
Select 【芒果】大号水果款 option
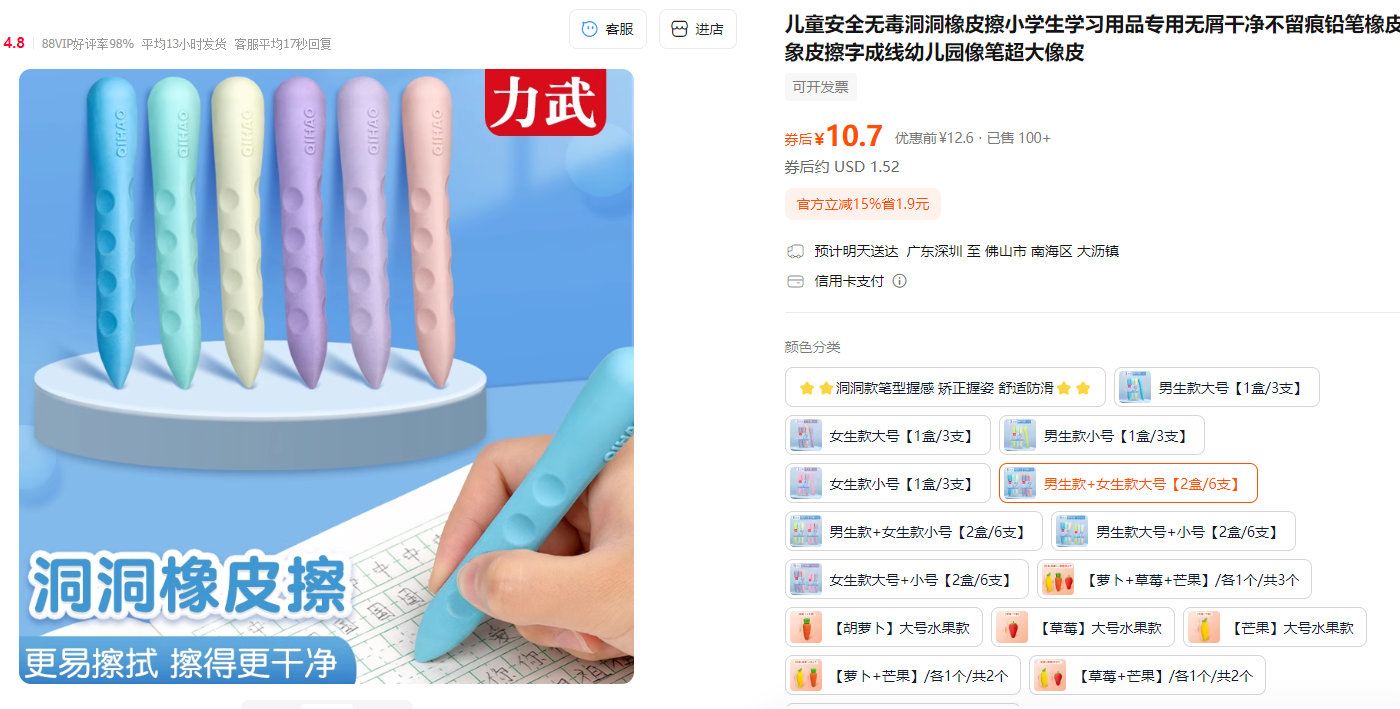click(x=1275, y=628)
